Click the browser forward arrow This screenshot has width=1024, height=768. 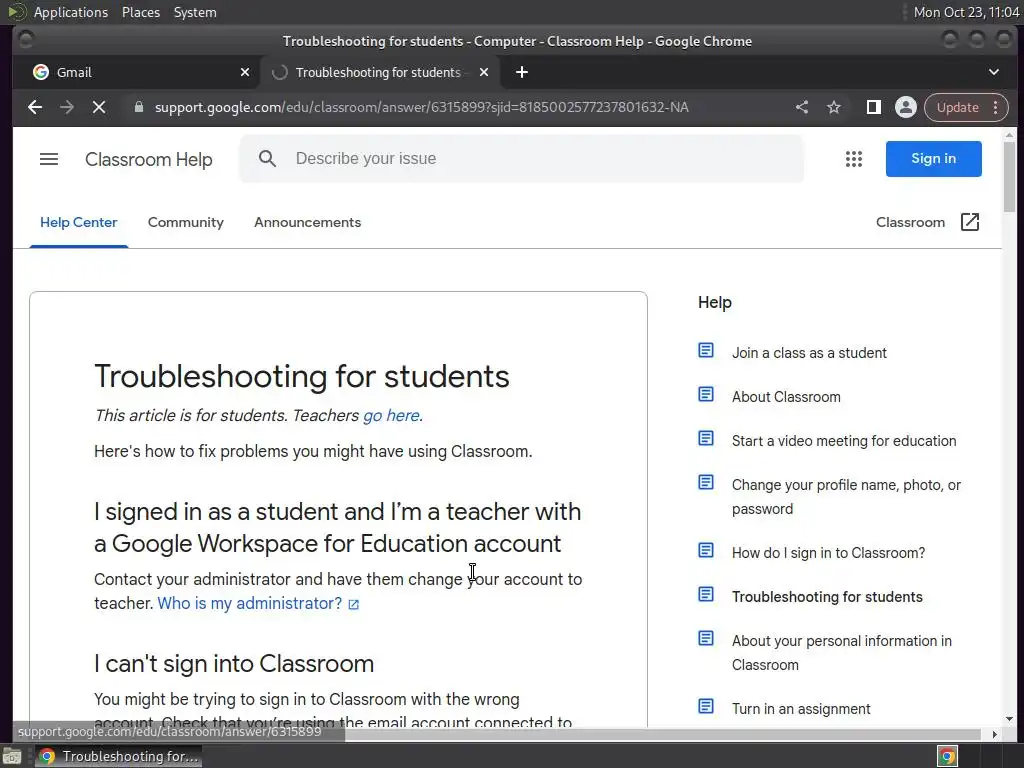(x=67, y=107)
